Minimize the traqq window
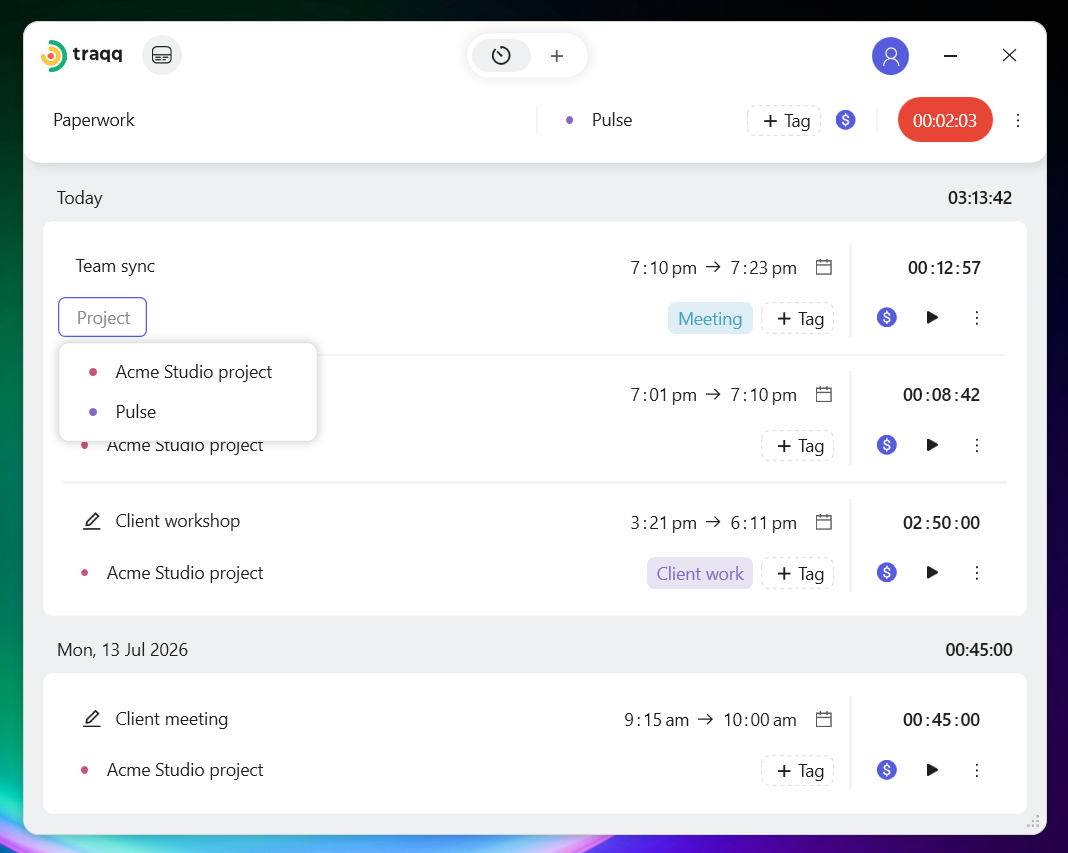1068x853 pixels. pyautogui.click(x=950, y=56)
